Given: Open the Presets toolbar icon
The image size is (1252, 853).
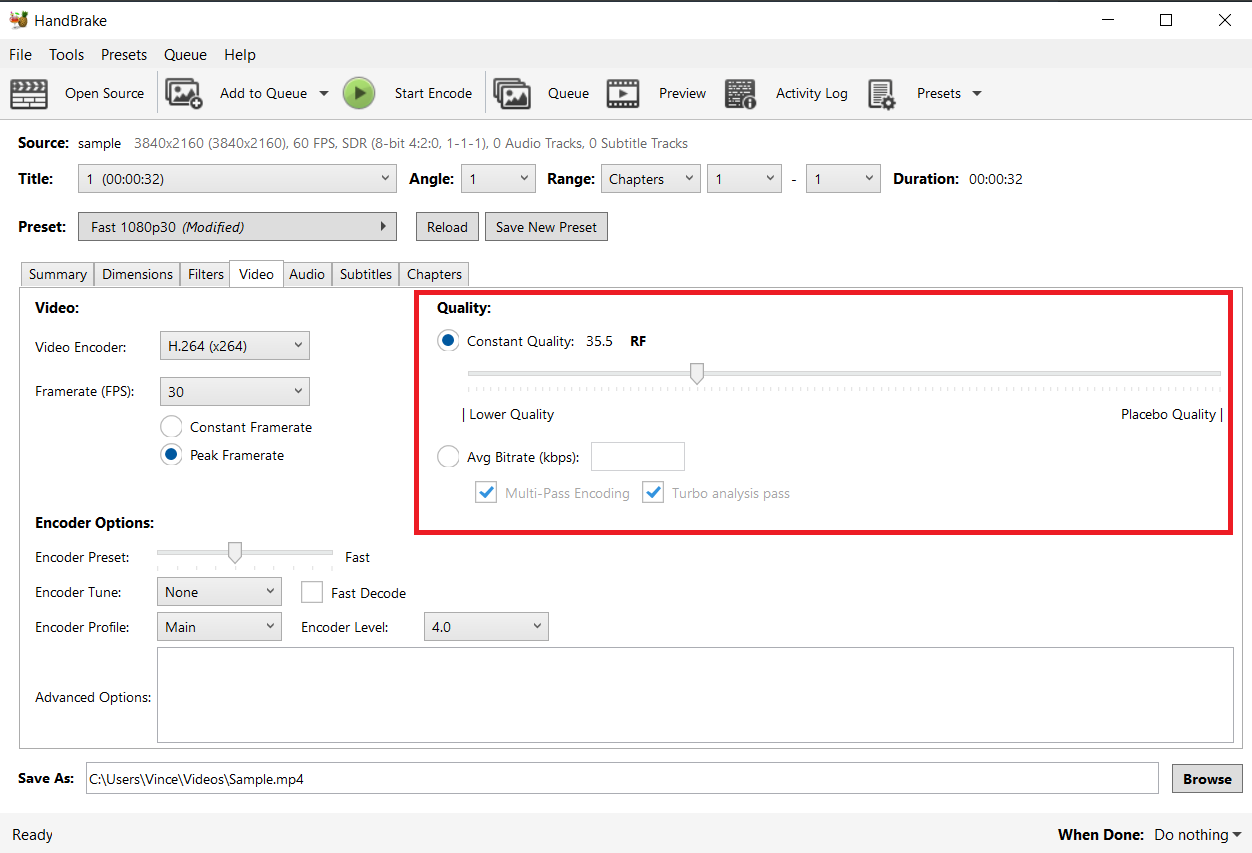Looking at the screenshot, I should [883, 92].
